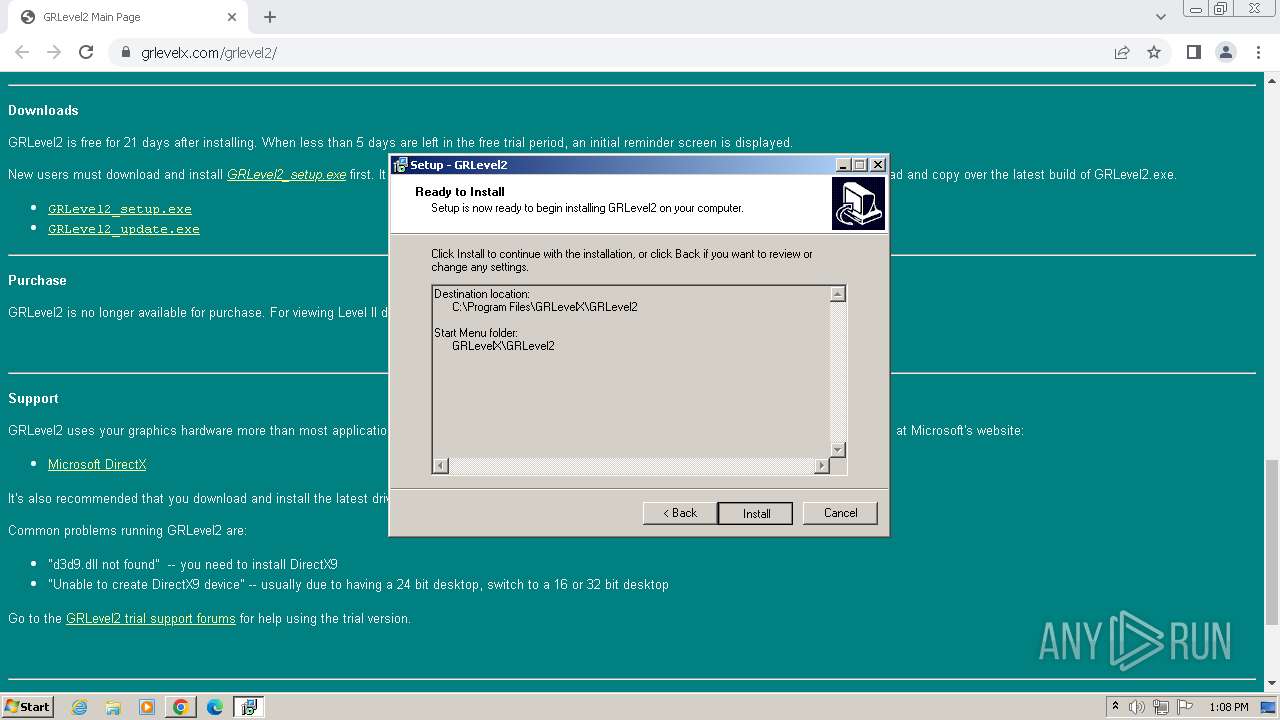Image resolution: width=1280 pixels, height=720 pixels.
Task: Minimize the Setup - GRLevel2 dialog
Action: point(843,165)
